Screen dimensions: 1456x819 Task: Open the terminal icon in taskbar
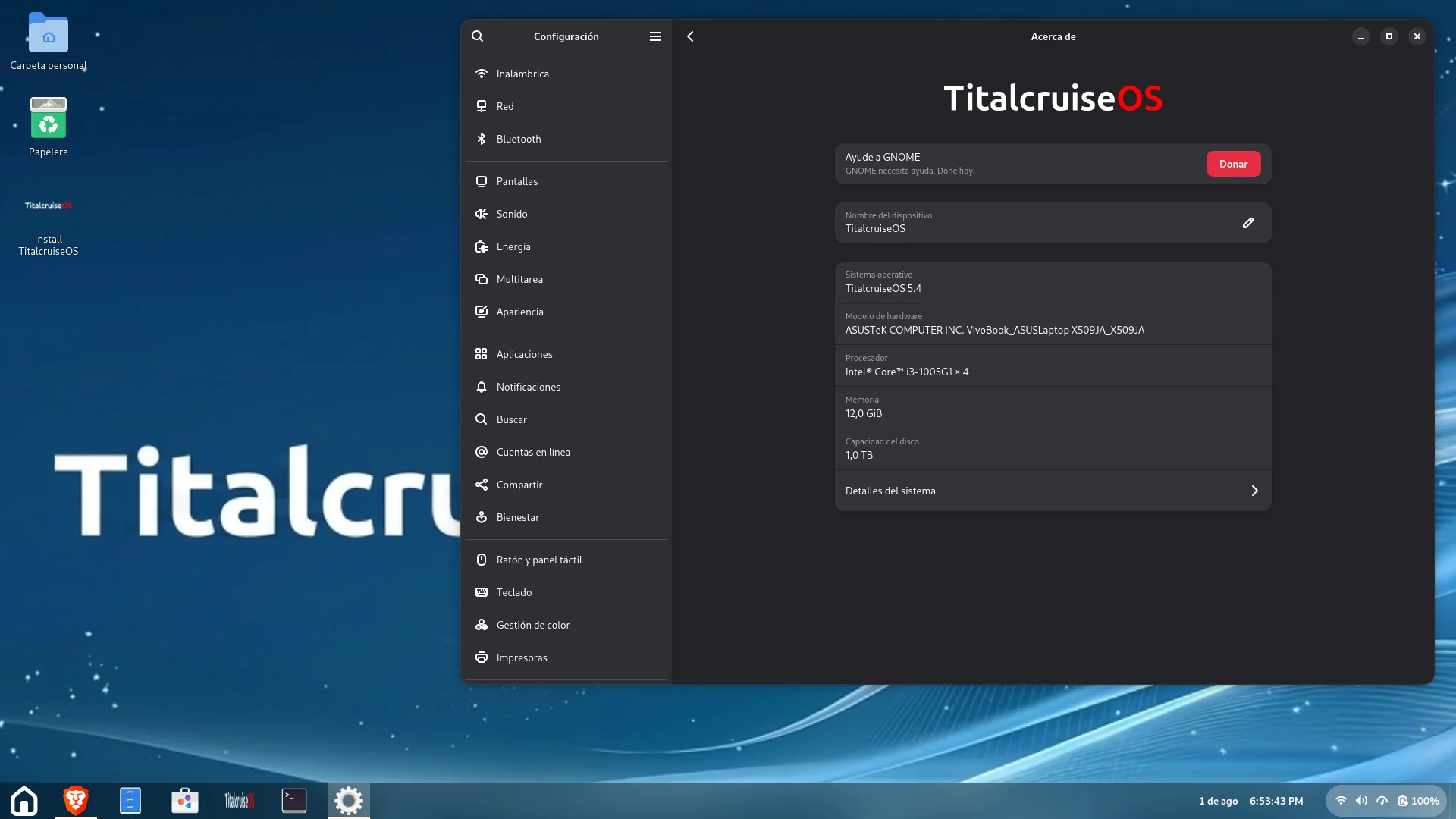click(x=294, y=801)
